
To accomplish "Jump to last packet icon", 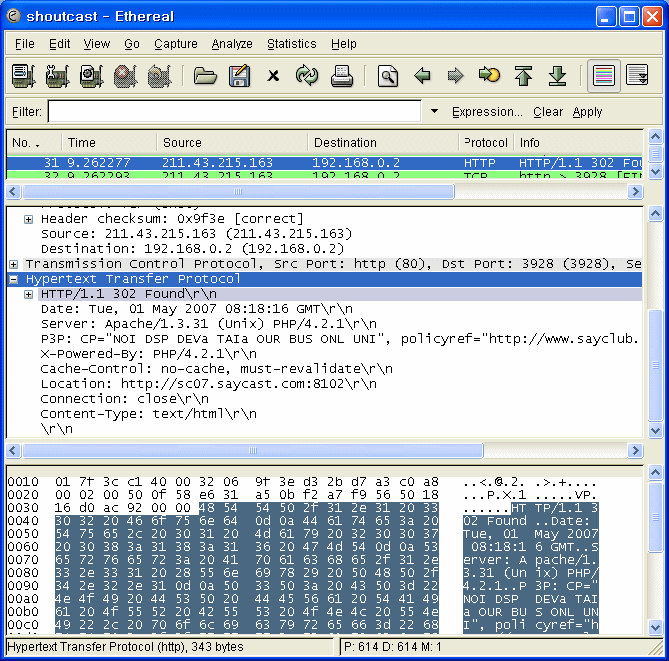I will coord(557,76).
